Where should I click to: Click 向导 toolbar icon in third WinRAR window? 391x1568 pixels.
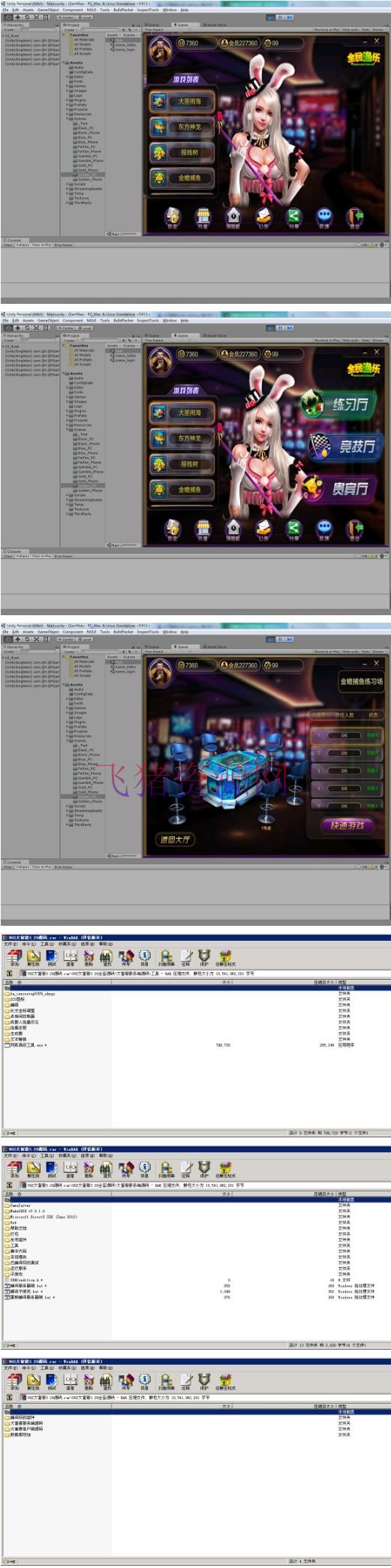[126, 1381]
